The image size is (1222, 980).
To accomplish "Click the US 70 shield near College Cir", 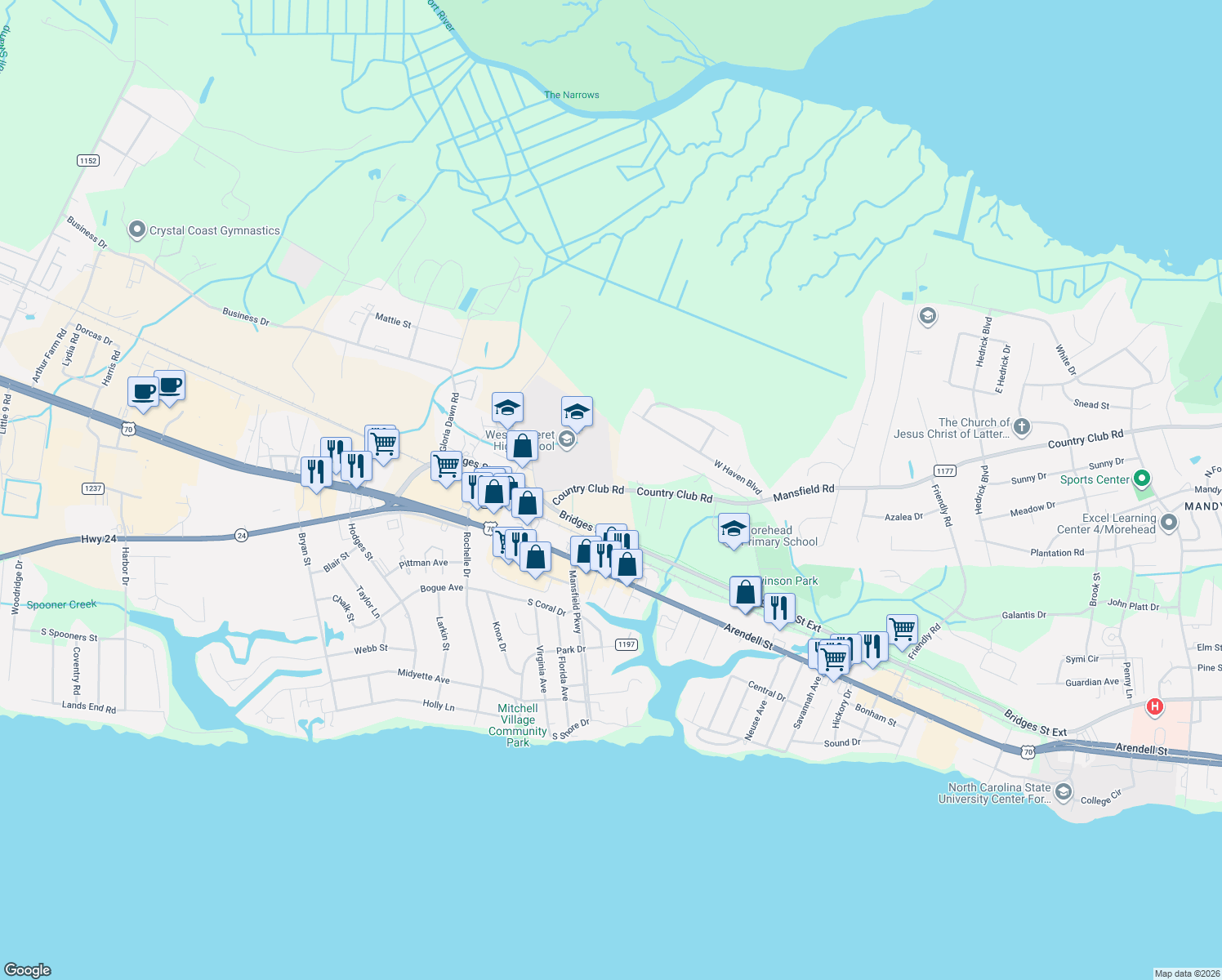I will (x=1028, y=751).
